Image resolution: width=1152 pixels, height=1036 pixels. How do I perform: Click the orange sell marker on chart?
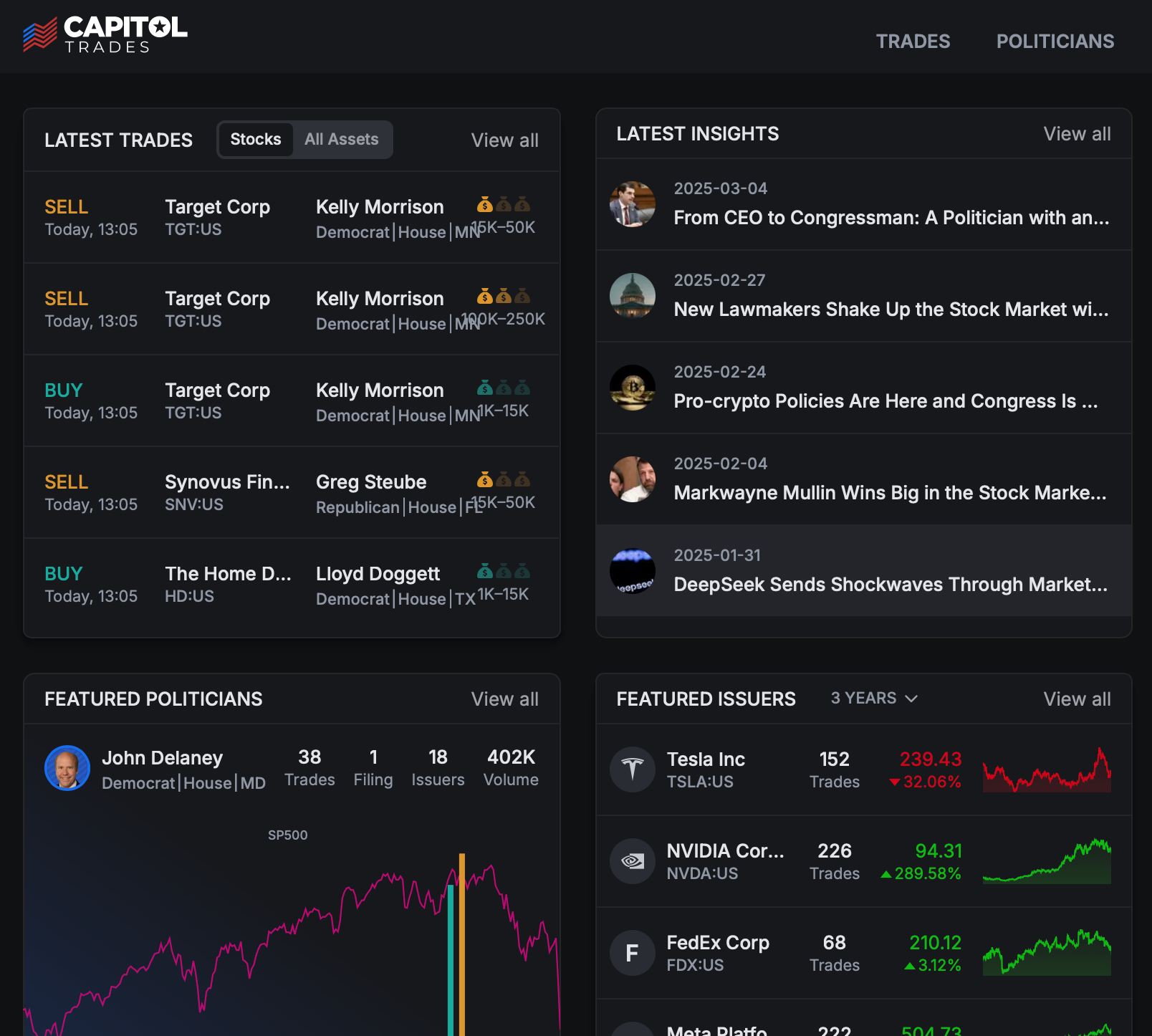(462, 944)
